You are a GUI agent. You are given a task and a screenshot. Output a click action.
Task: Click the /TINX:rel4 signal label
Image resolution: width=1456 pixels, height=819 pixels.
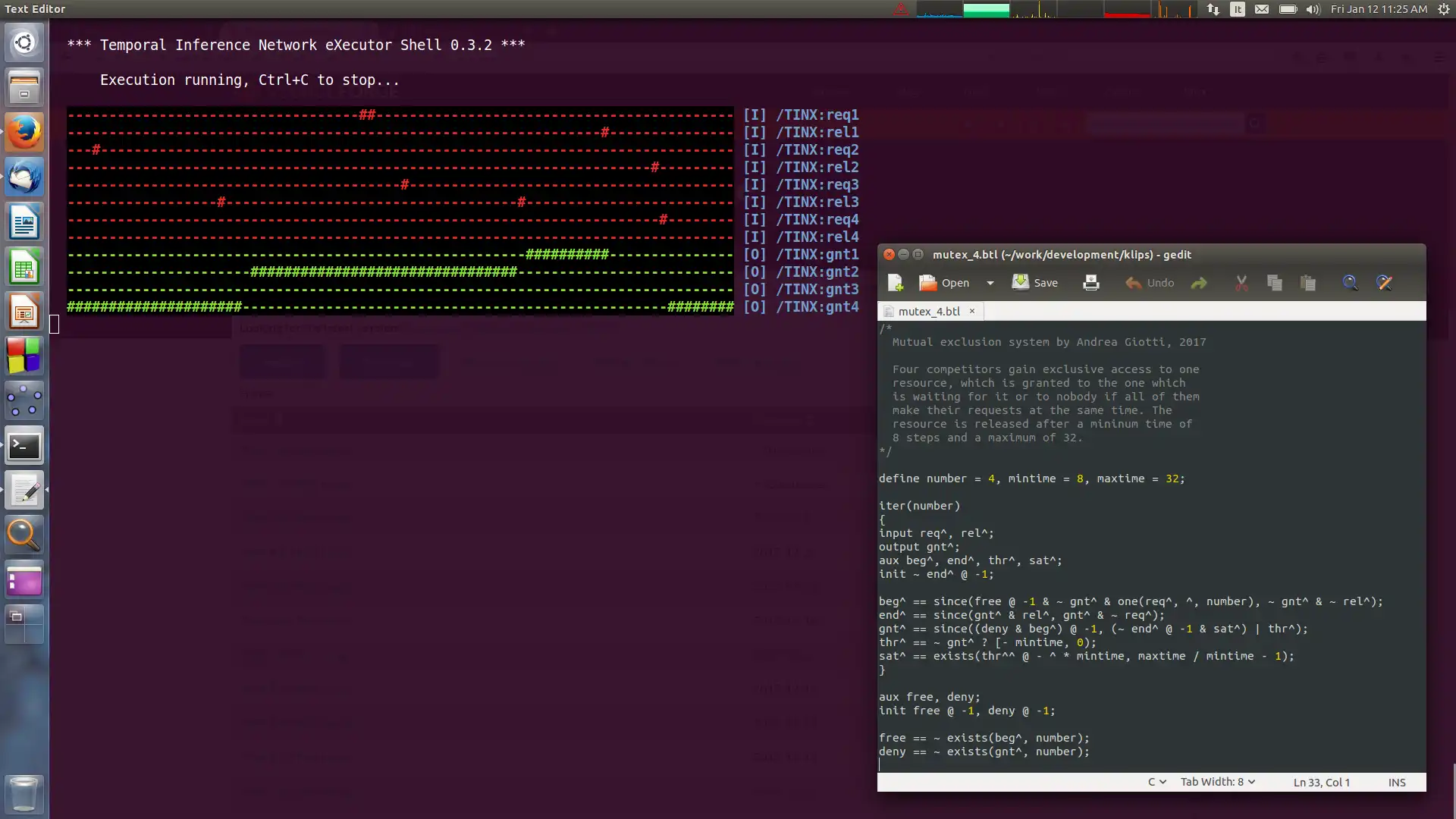click(x=817, y=237)
